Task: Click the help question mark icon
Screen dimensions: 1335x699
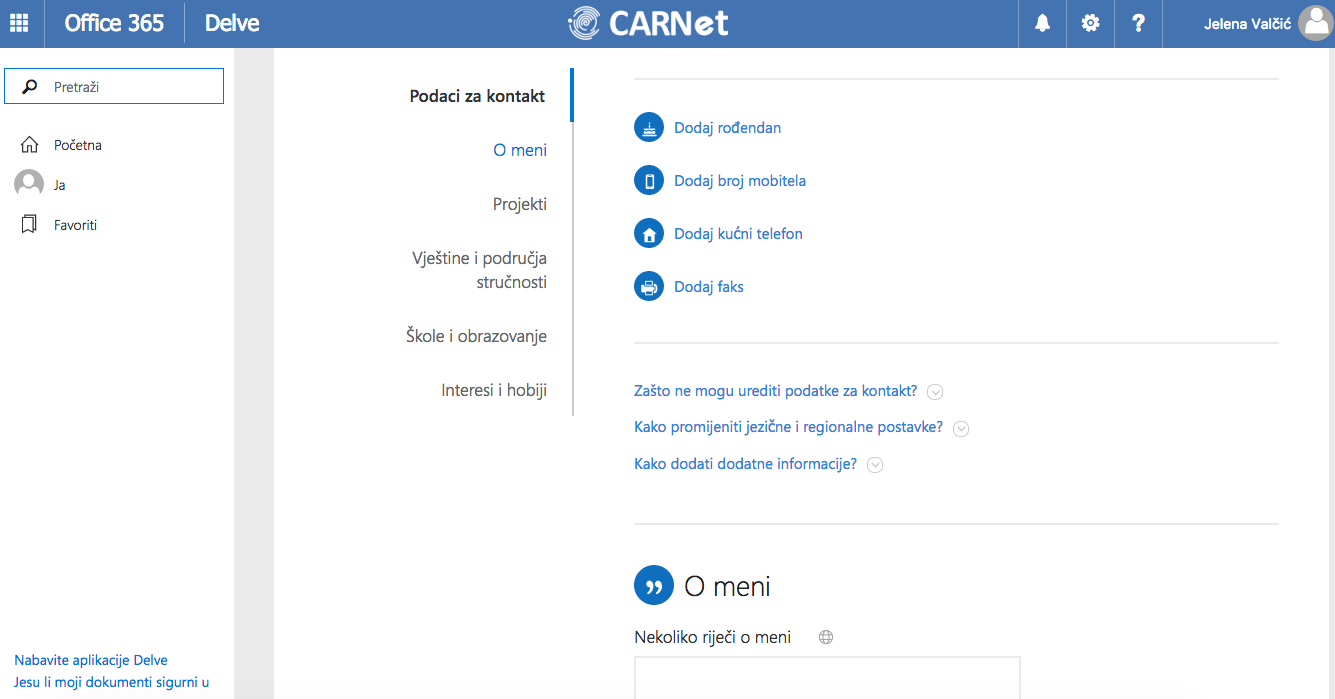Action: [1138, 23]
